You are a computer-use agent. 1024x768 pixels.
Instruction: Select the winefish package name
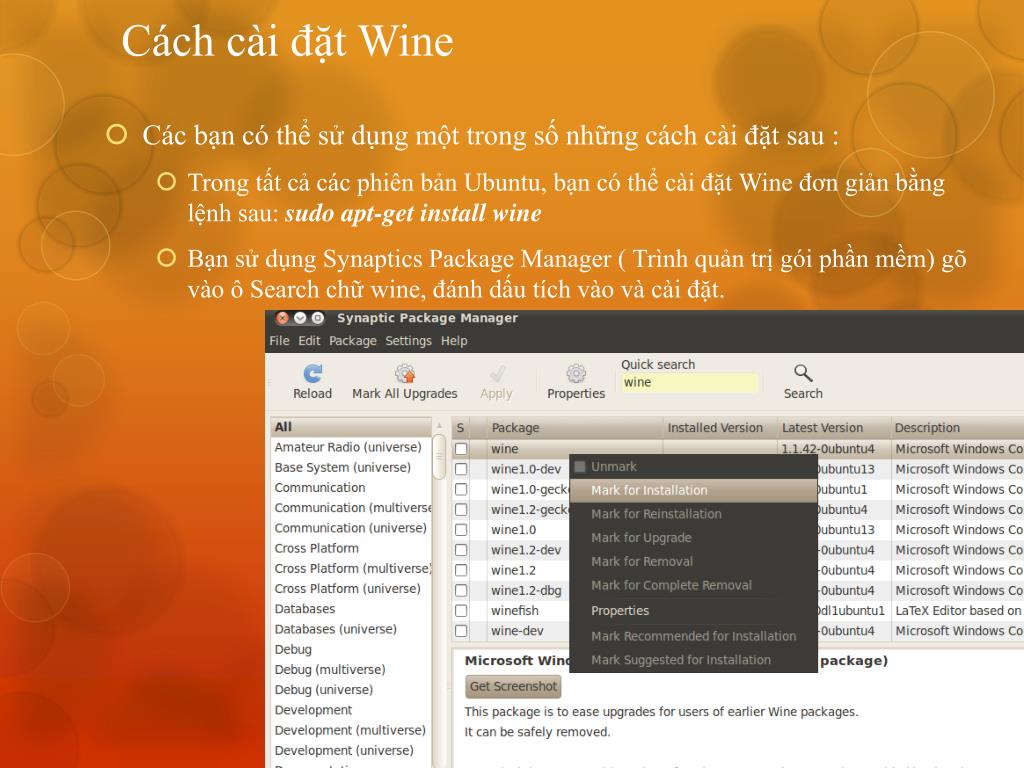coord(515,611)
